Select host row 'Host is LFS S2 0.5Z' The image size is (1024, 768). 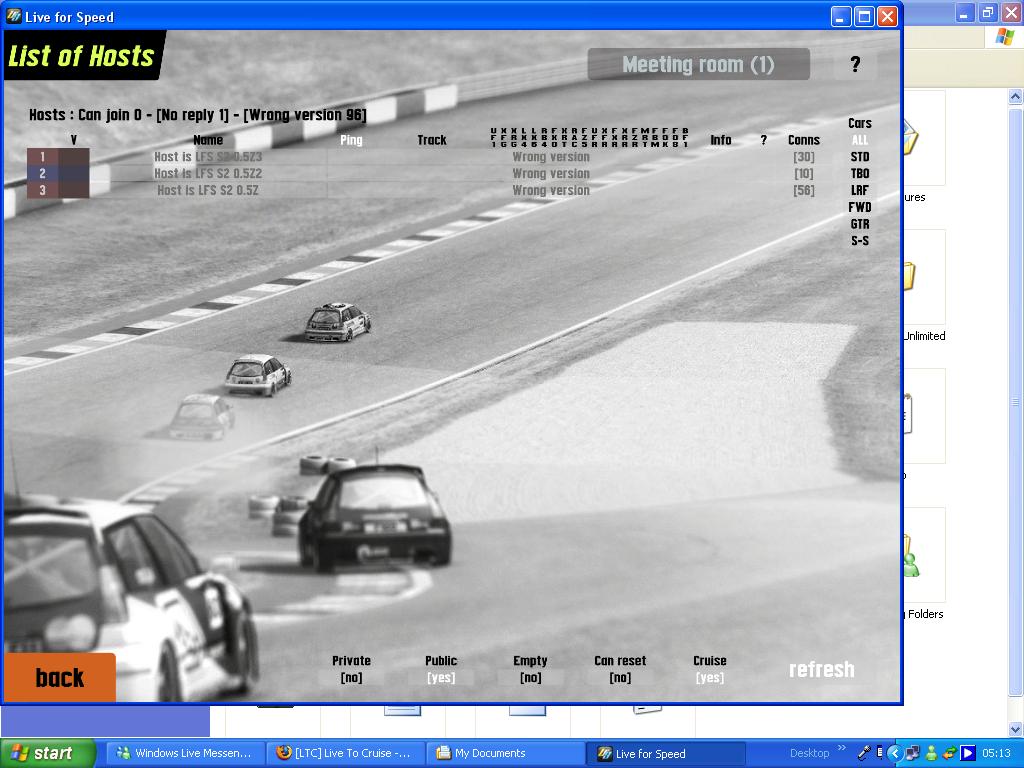click(208, 191)
